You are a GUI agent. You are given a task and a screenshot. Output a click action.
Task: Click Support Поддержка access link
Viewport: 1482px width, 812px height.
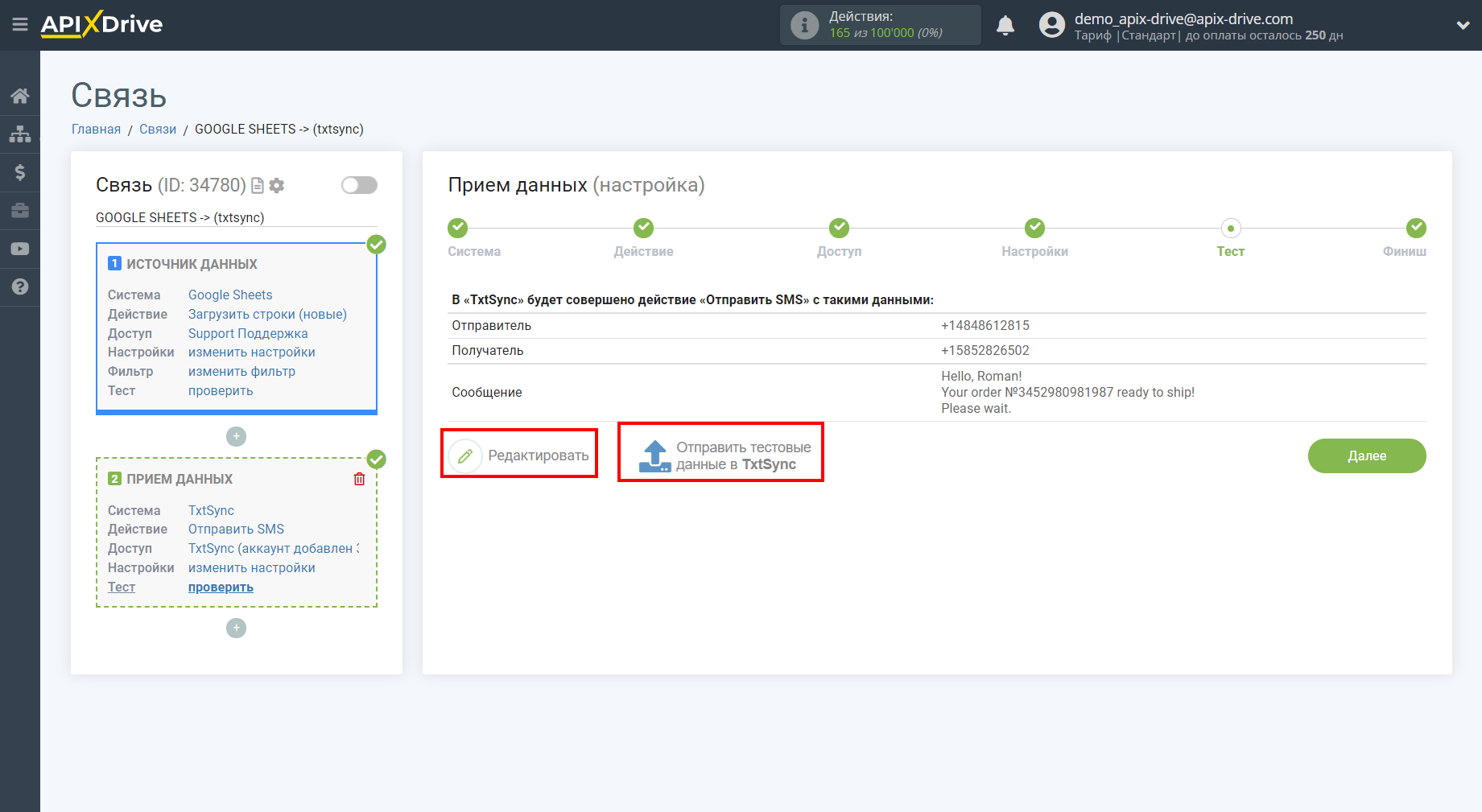(x=248, y=333)
